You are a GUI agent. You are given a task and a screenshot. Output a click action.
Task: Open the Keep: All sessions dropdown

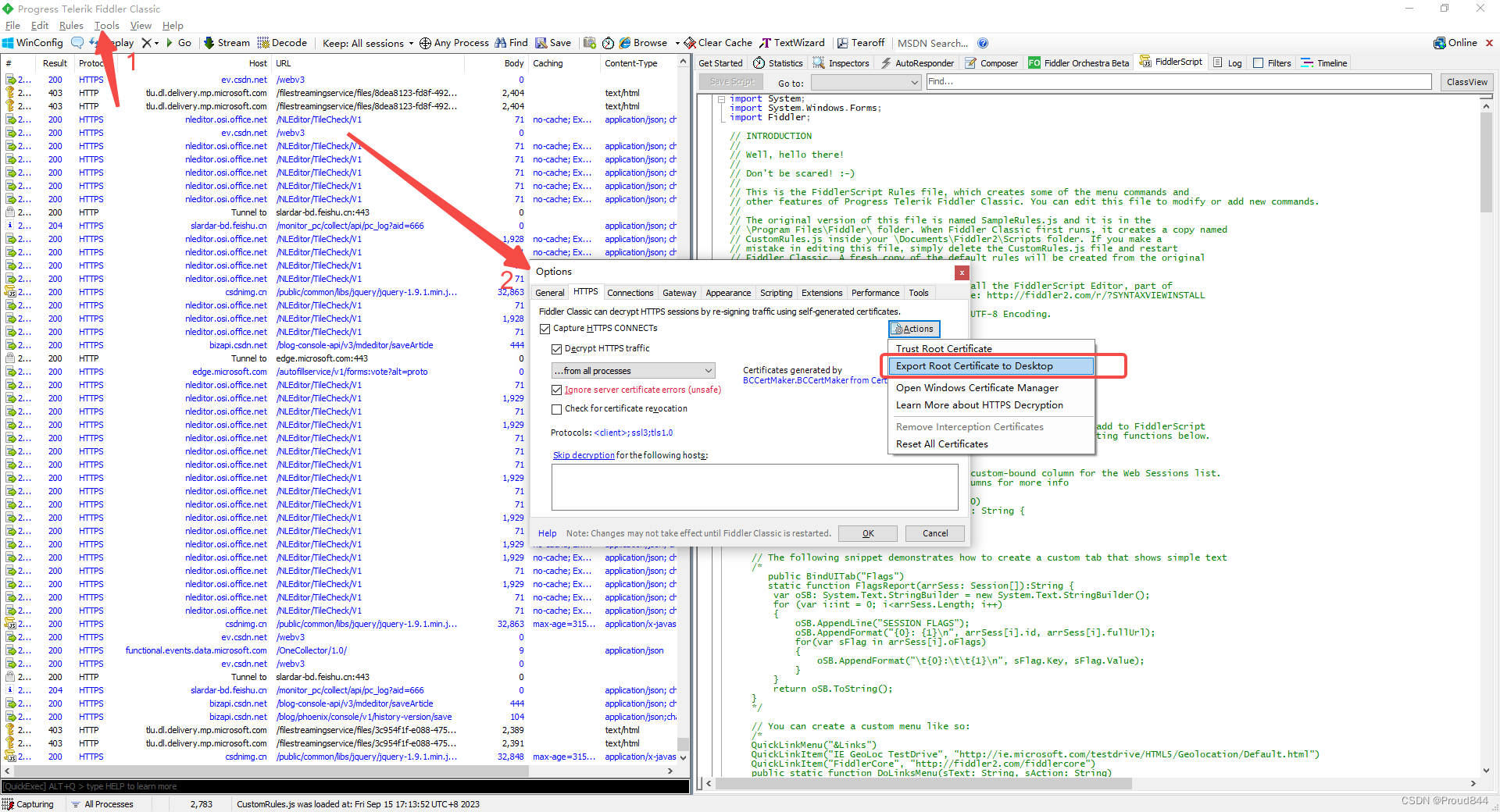pyautogui.click(x=368, y=43)
